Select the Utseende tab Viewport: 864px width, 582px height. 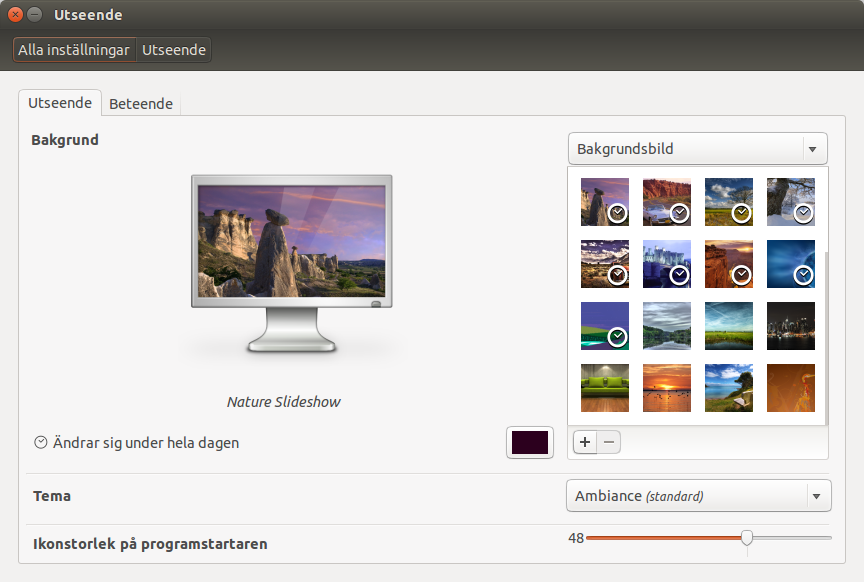point(60,103)
